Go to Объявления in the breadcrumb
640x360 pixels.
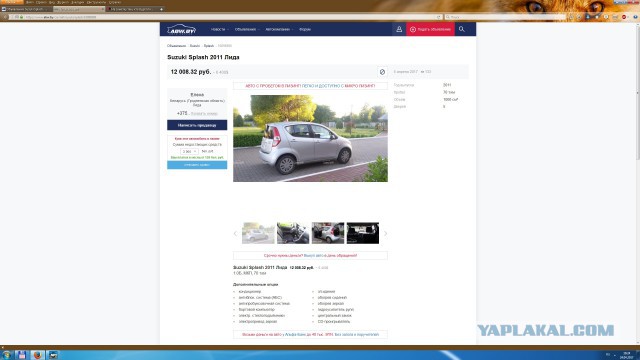coord(176,46)
